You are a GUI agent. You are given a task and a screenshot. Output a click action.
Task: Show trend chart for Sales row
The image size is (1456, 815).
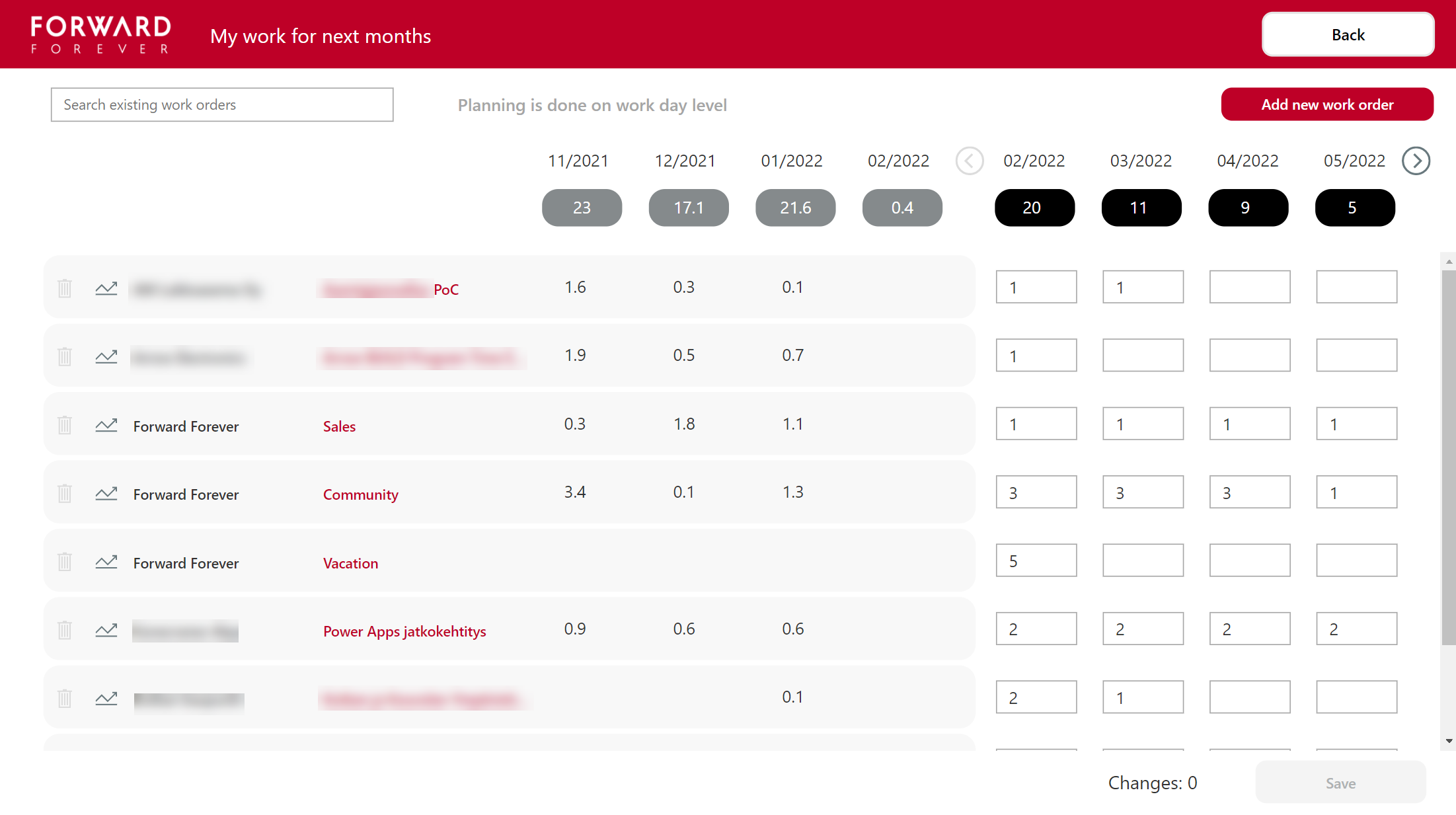[106, 425]
